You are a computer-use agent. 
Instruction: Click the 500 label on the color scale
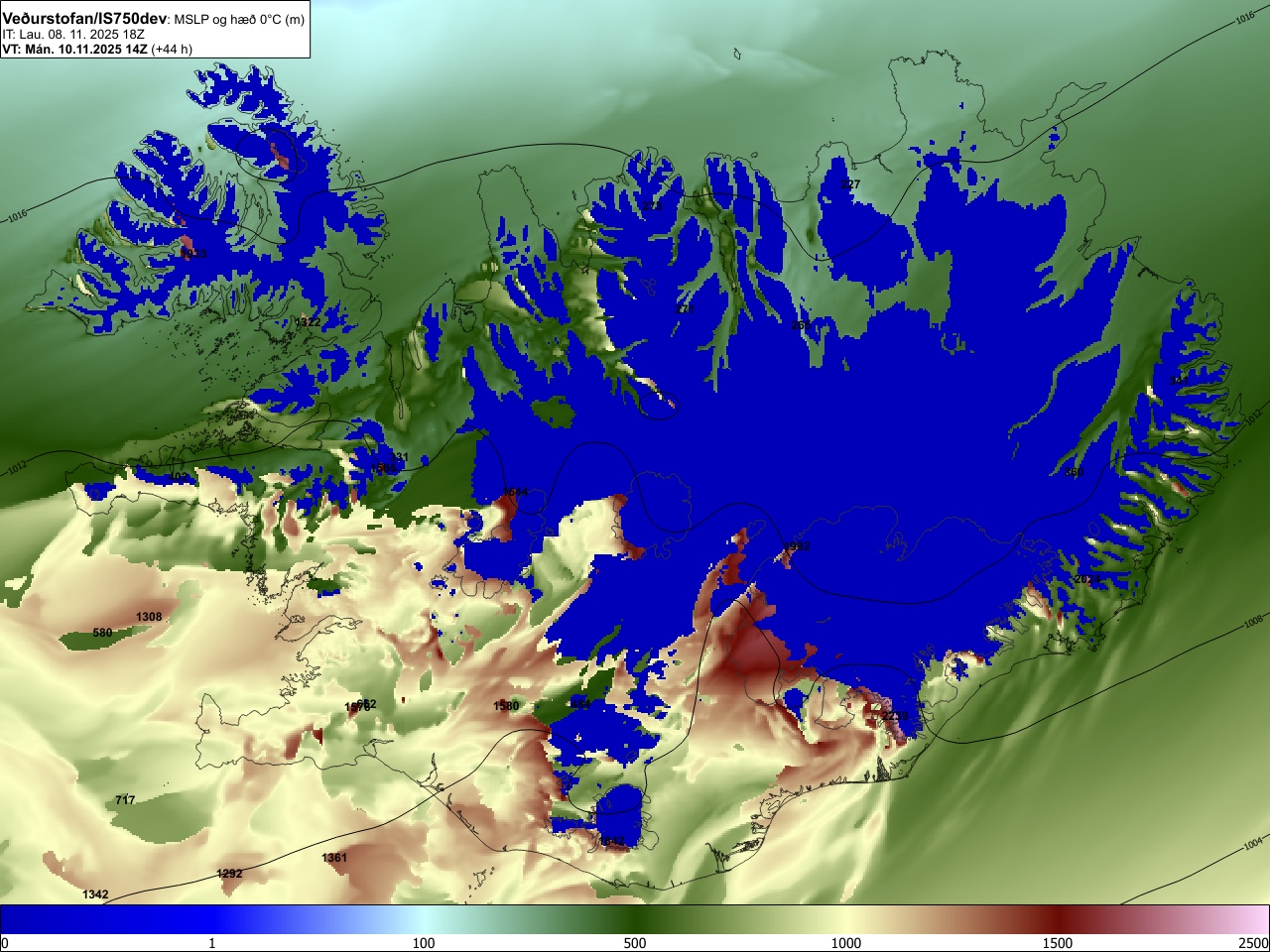click(x=635, y=943)
